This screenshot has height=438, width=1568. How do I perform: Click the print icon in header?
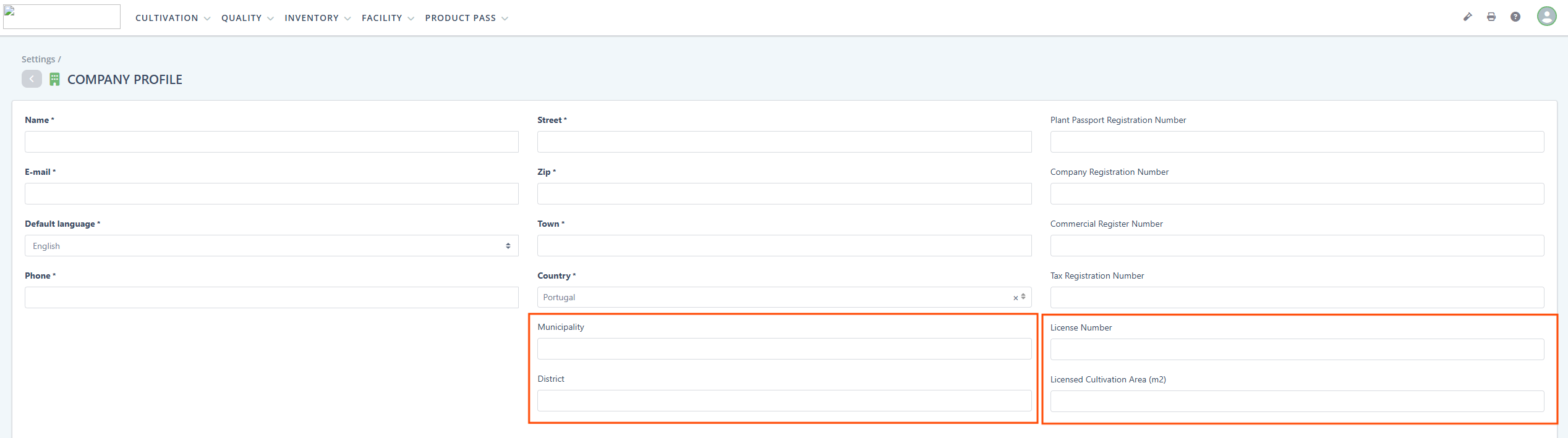tap(1491, 17)
